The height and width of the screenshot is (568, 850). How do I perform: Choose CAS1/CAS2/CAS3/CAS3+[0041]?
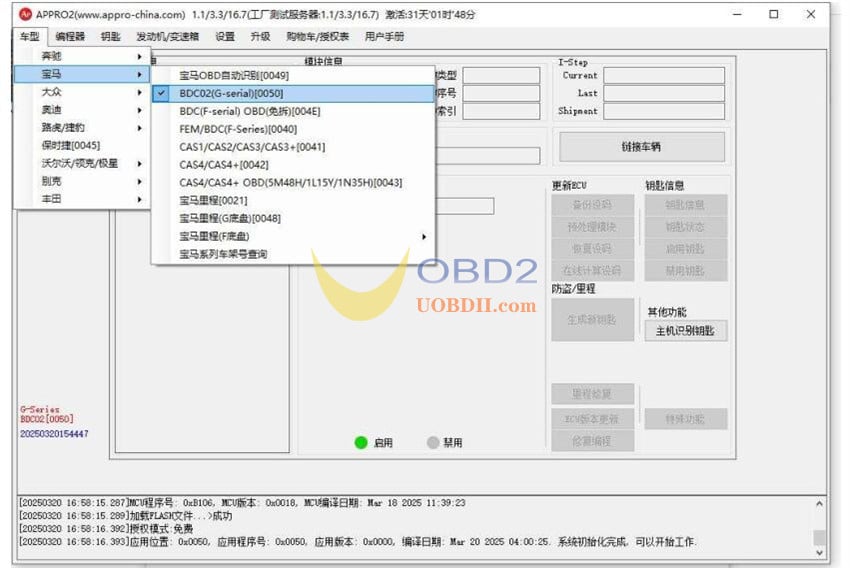coord(293,147)
